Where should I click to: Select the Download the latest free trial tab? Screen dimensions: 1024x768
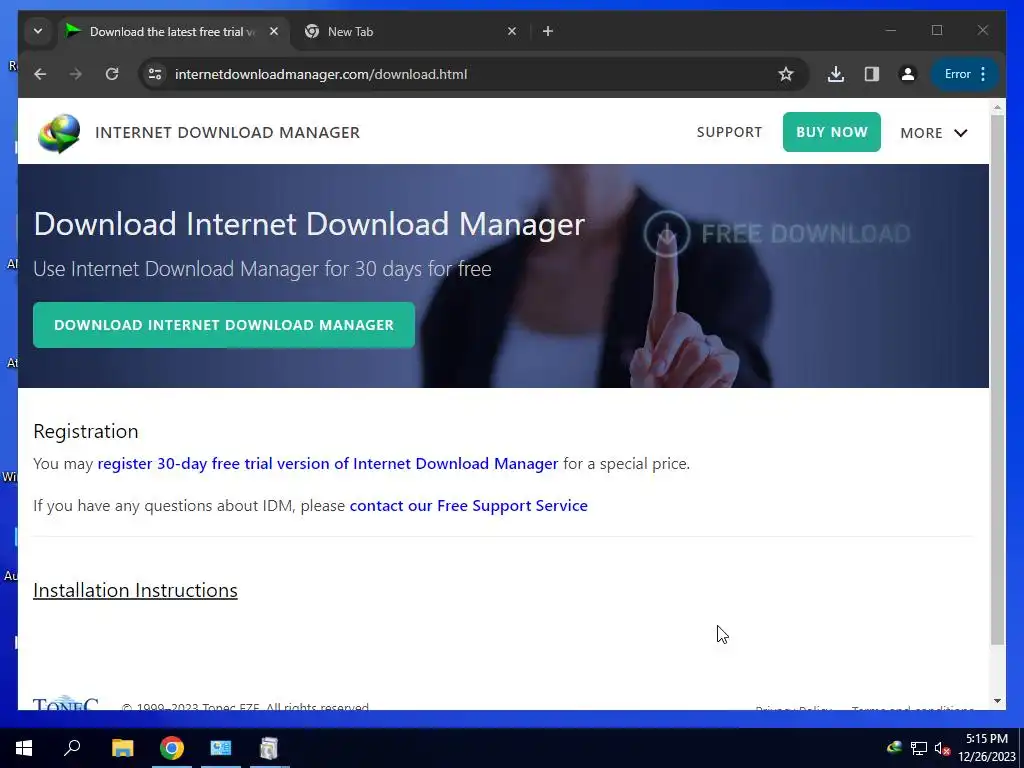pyautogui.click(x=173, y=31)
